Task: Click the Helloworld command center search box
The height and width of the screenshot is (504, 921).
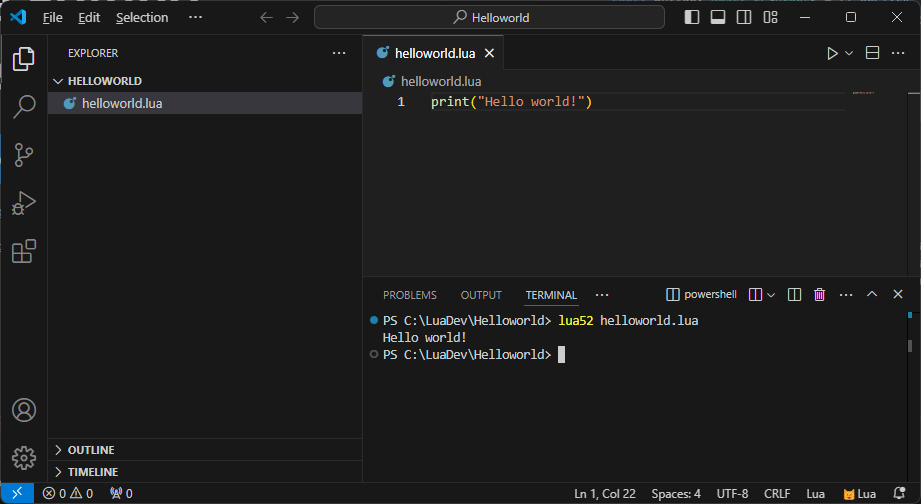Action: 489,18
